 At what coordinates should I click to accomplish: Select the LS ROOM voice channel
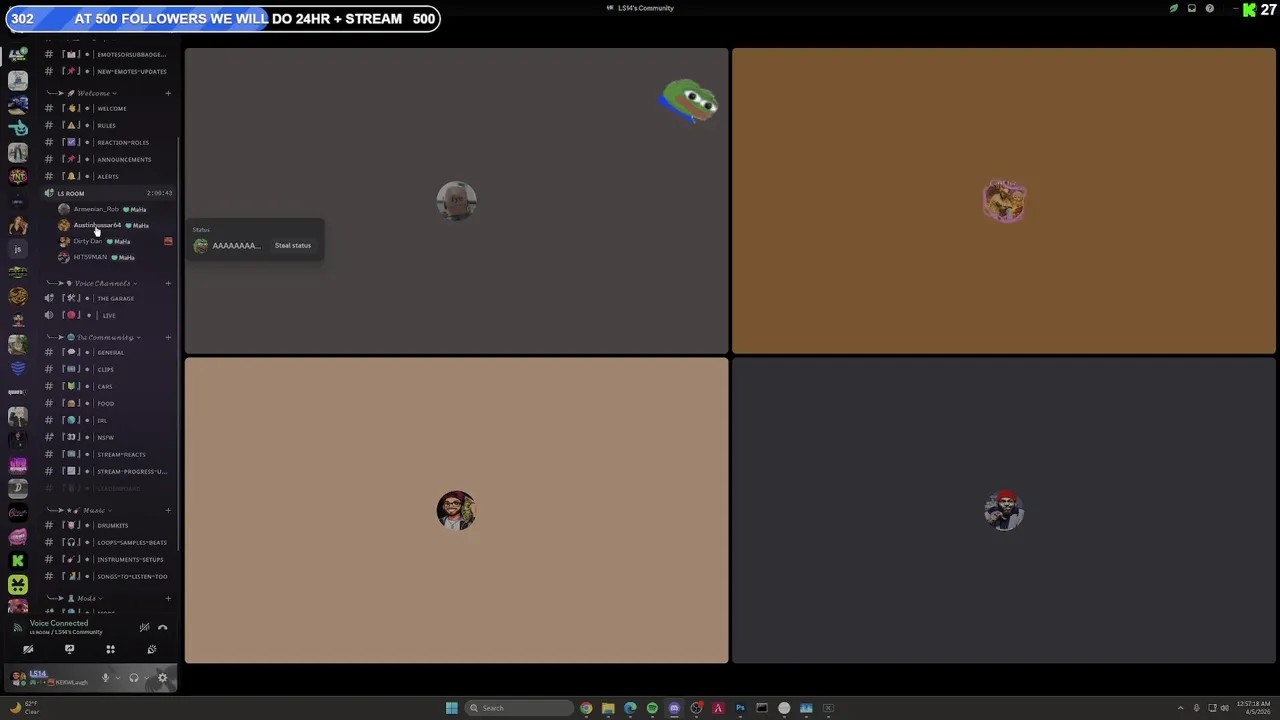point(108,193)
